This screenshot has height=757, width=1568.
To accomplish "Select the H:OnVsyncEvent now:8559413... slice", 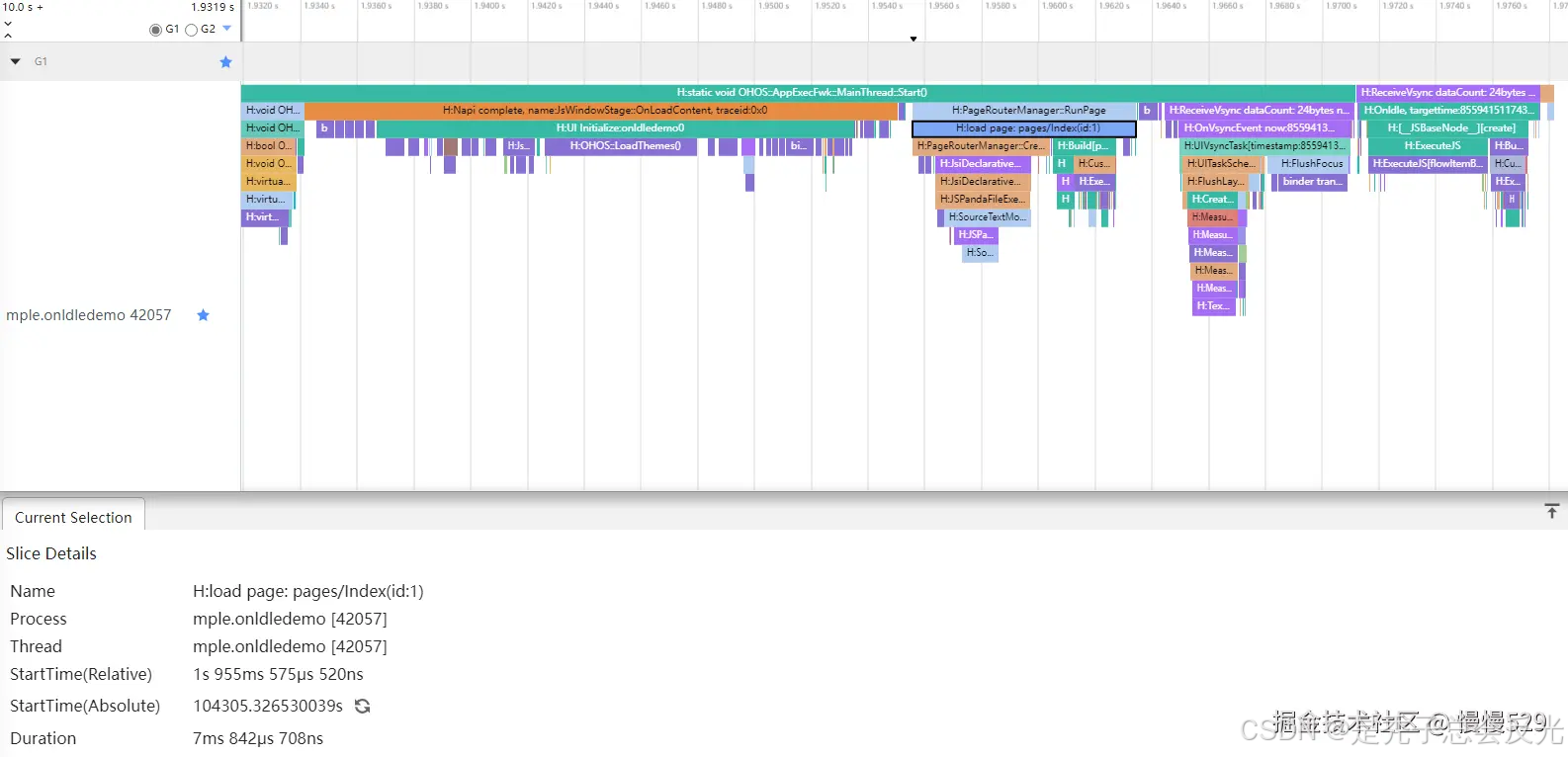I will 1263,128.
